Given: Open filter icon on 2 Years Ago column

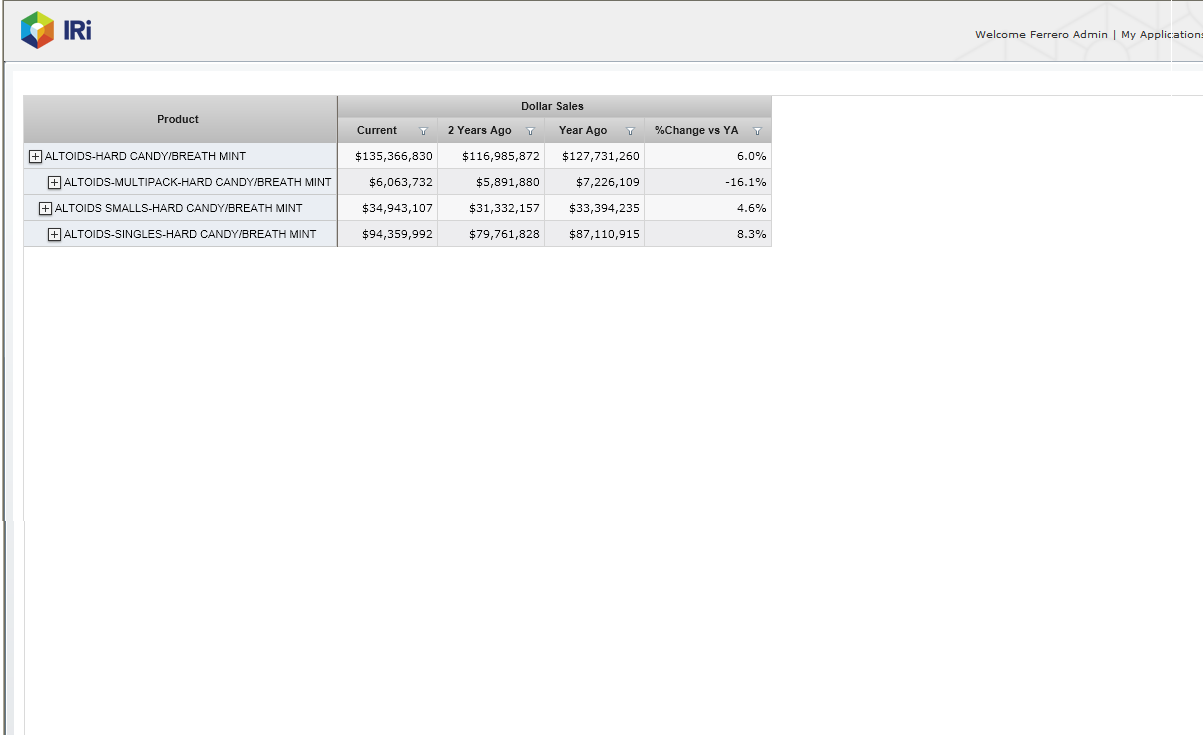Looking at the screenshot, I should 530,131.
